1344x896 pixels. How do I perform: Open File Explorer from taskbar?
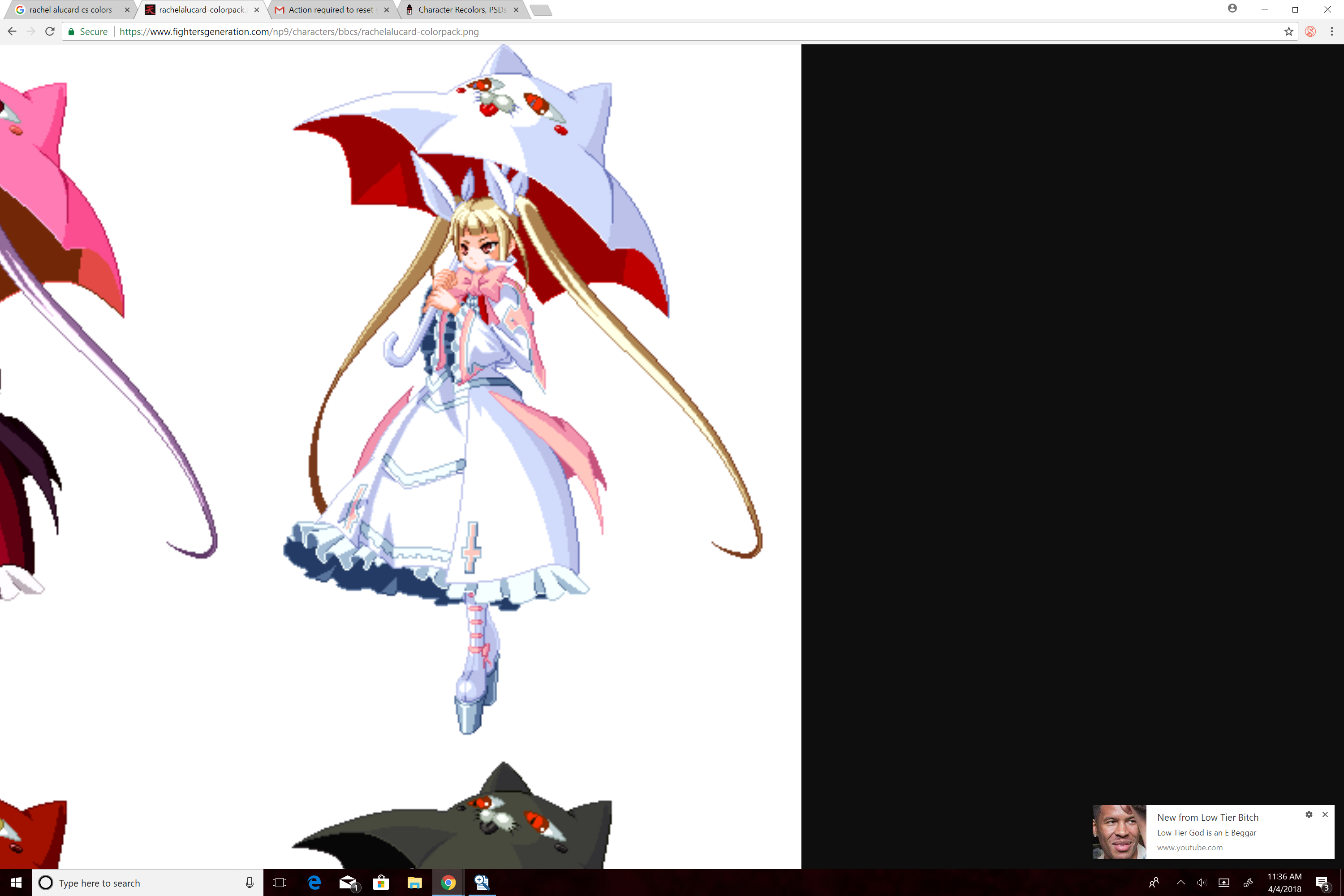pos(414,883)
